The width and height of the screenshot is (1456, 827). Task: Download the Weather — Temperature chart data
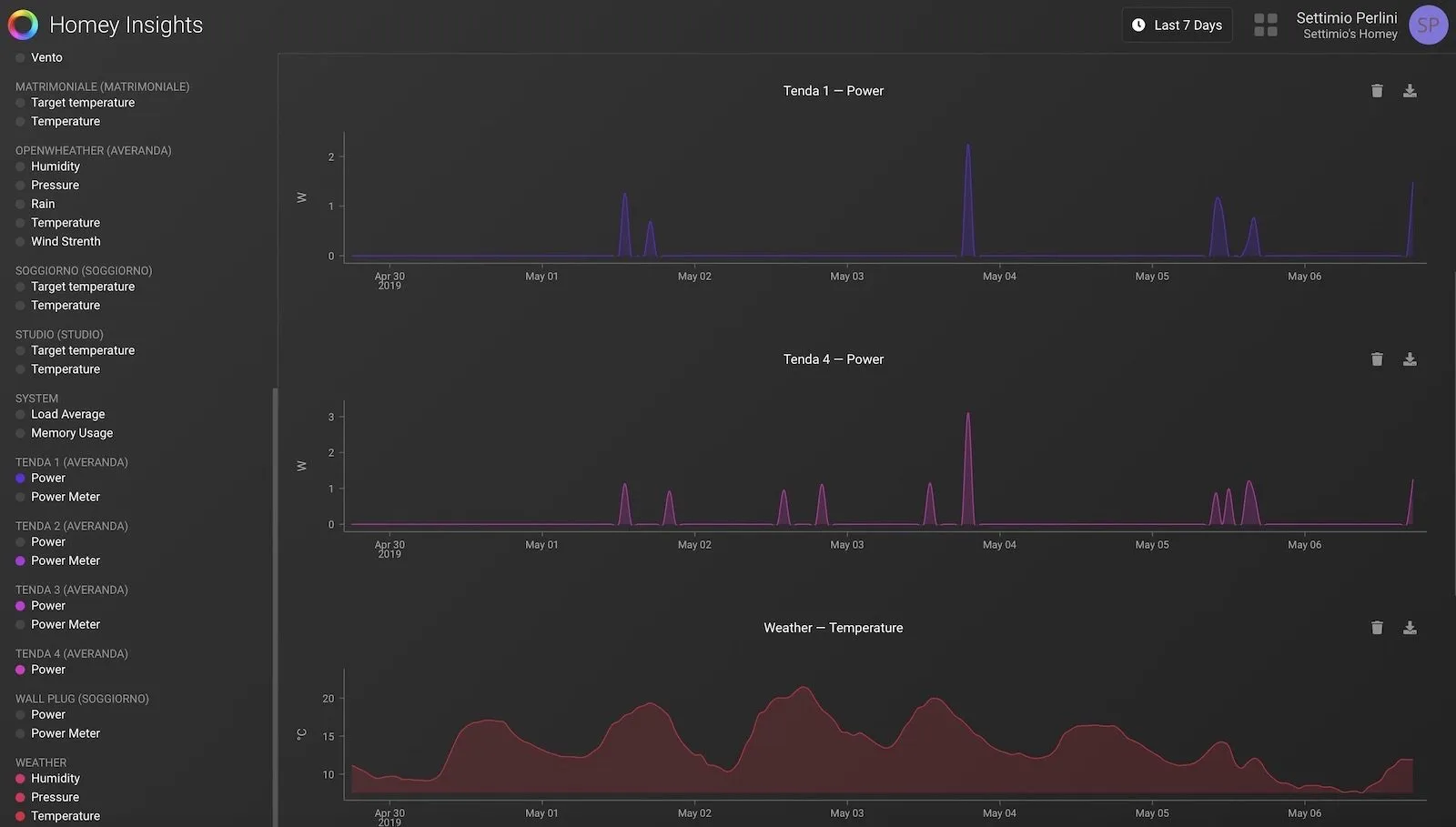[1410, 628]
